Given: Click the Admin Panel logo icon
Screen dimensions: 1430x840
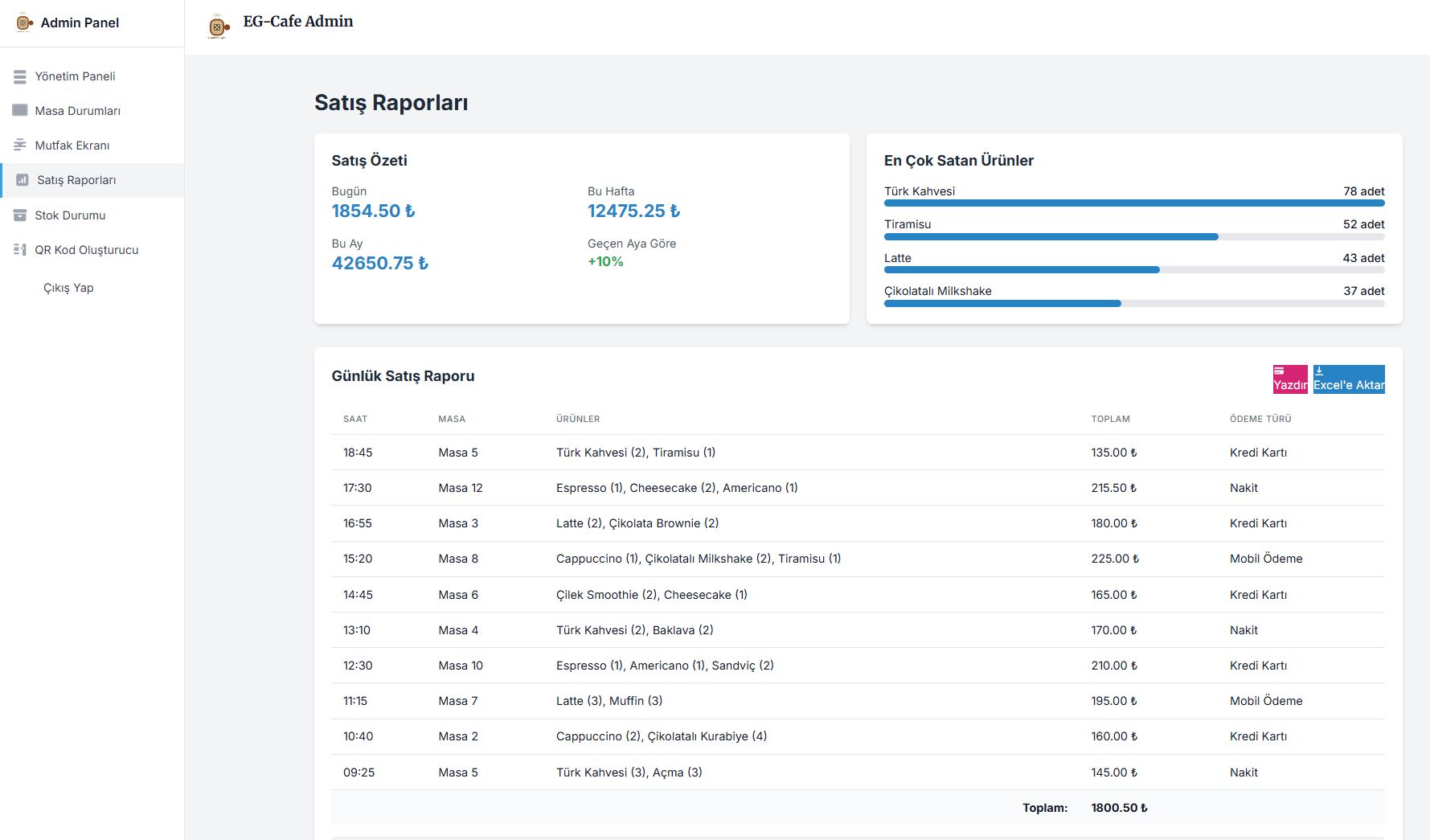Looking at the screenshot, I should [x=24, y=23].
